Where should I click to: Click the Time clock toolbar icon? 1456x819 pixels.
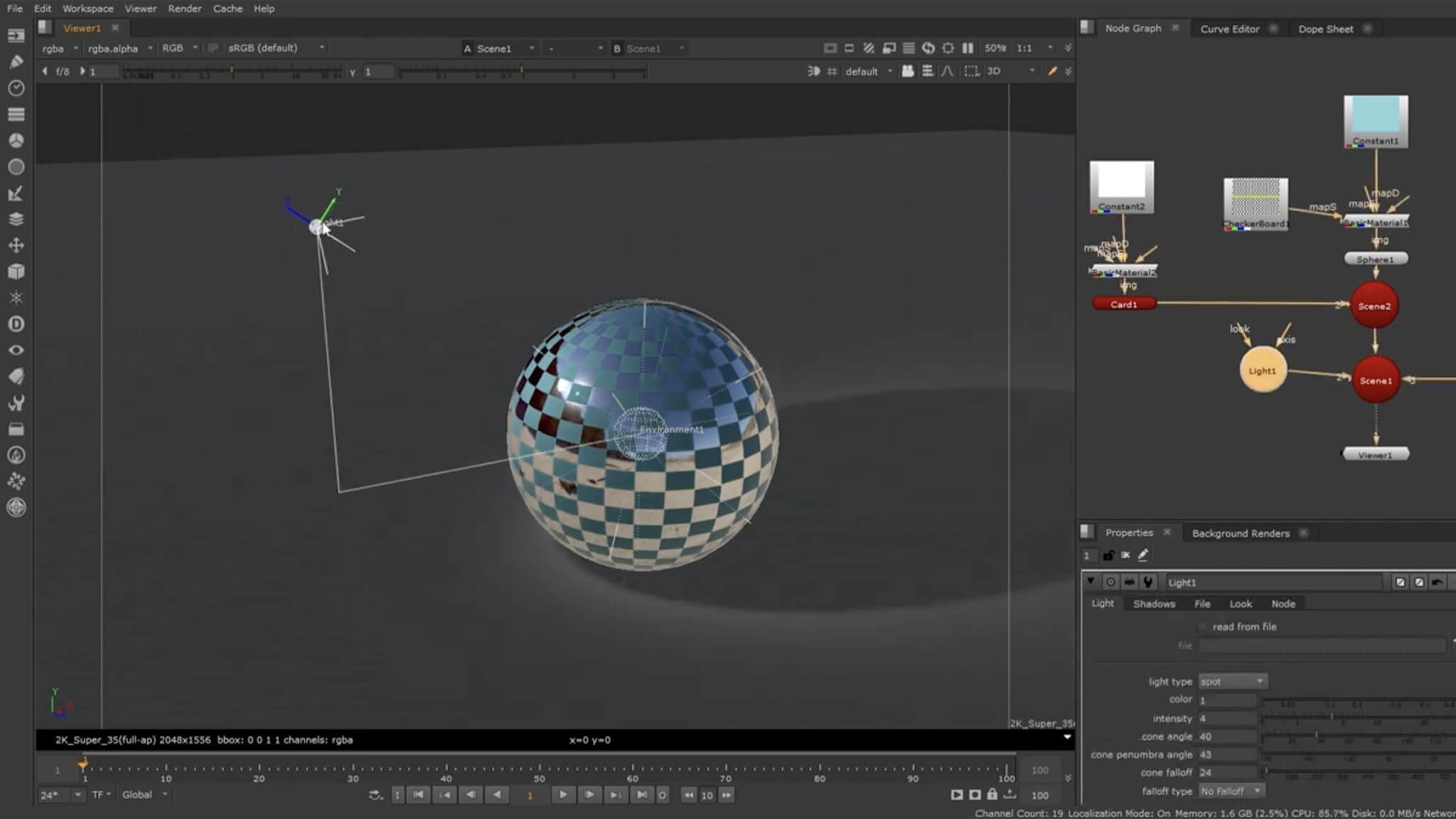[16, 88]
